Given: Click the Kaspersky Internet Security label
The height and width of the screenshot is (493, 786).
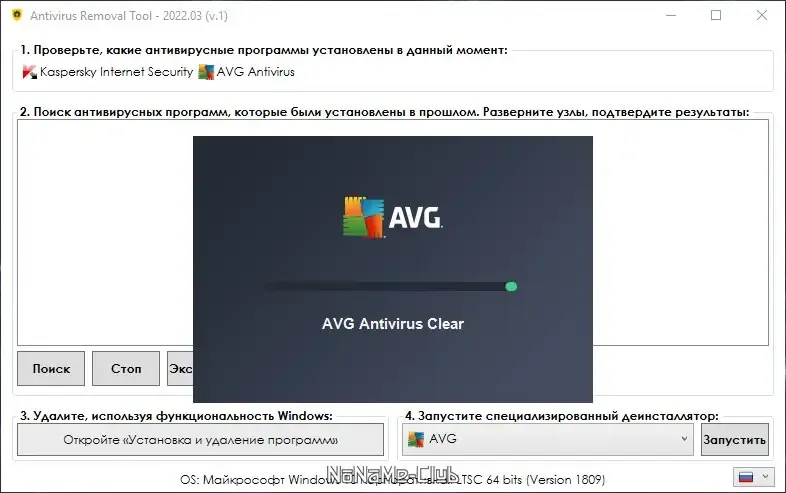Looking at the screenshot, I should pyautogui.click(x=116, y=72).
